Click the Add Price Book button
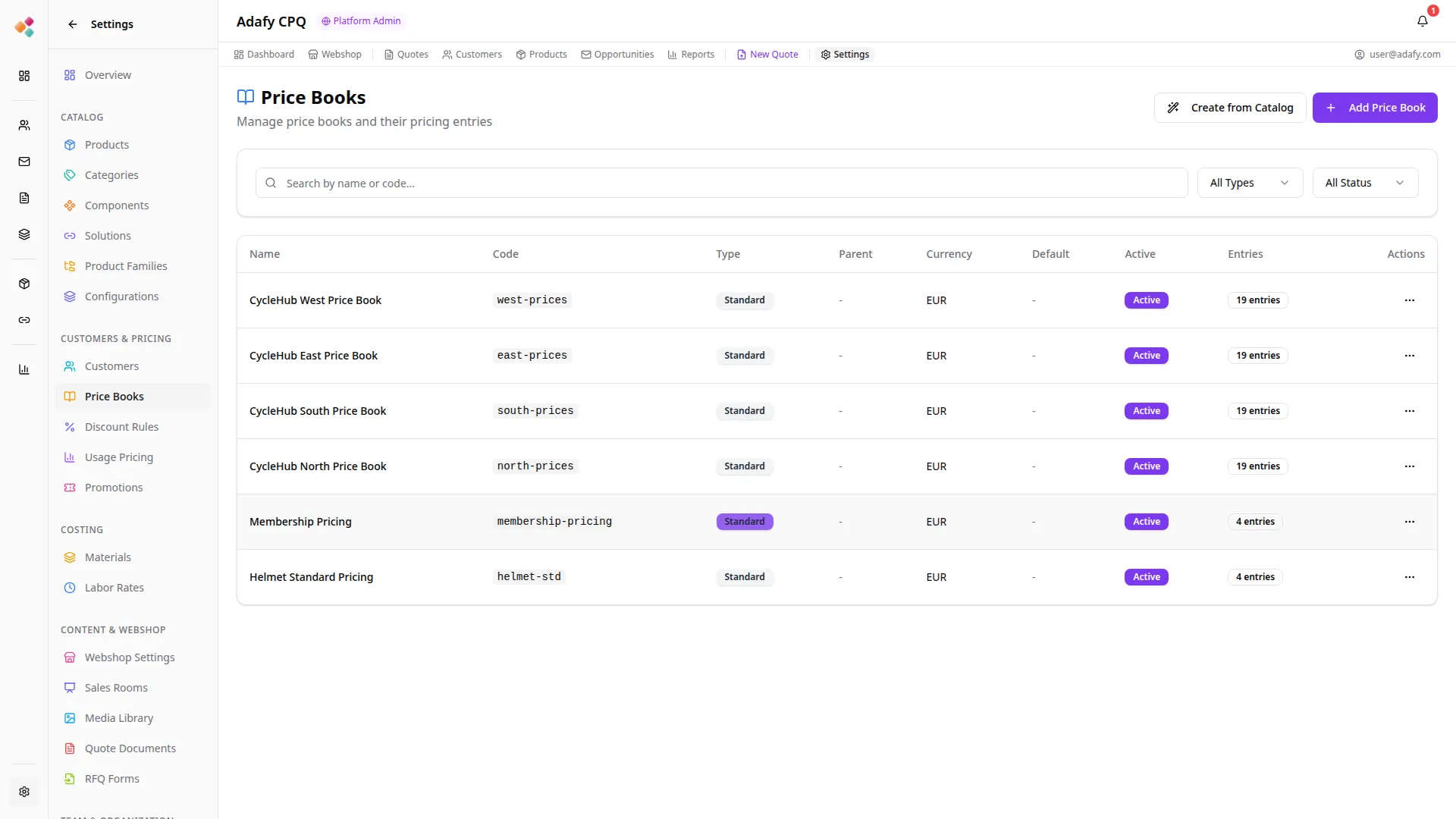 coord(1374,108)
